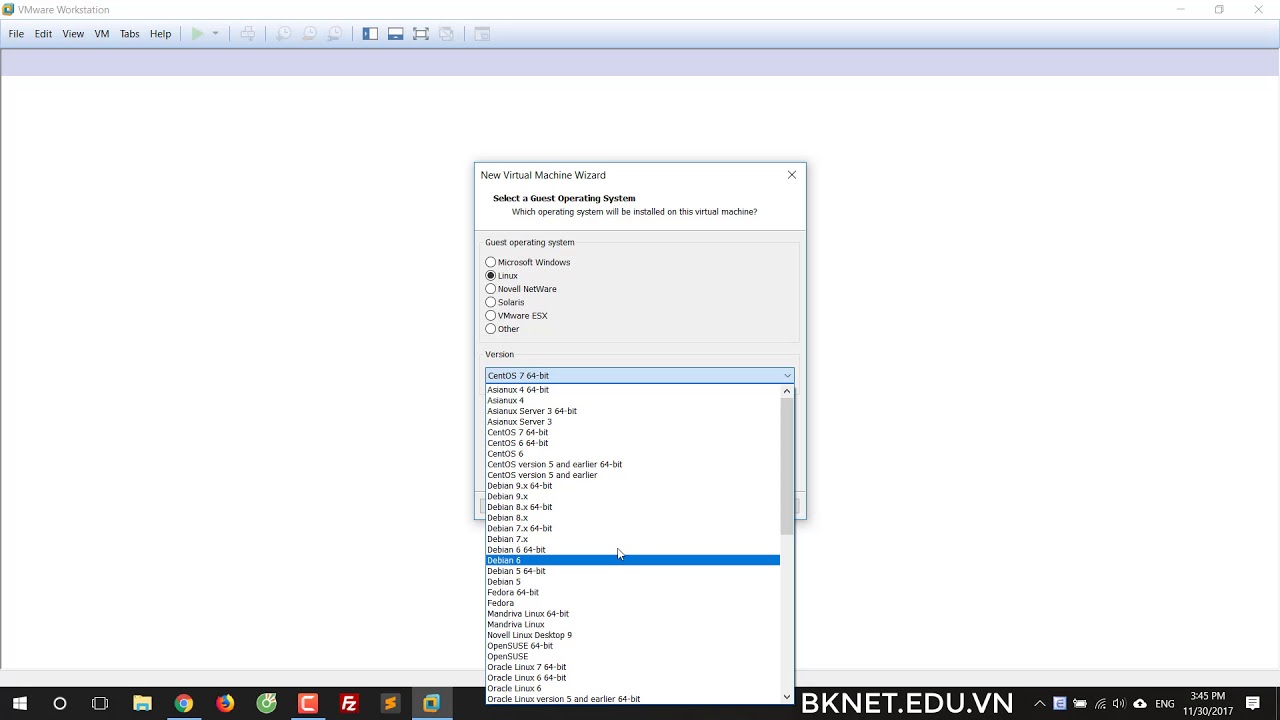Open Sublime Text from the taskbar
This screenshot has width=1280, height=720.
click(x=390, y=704)
